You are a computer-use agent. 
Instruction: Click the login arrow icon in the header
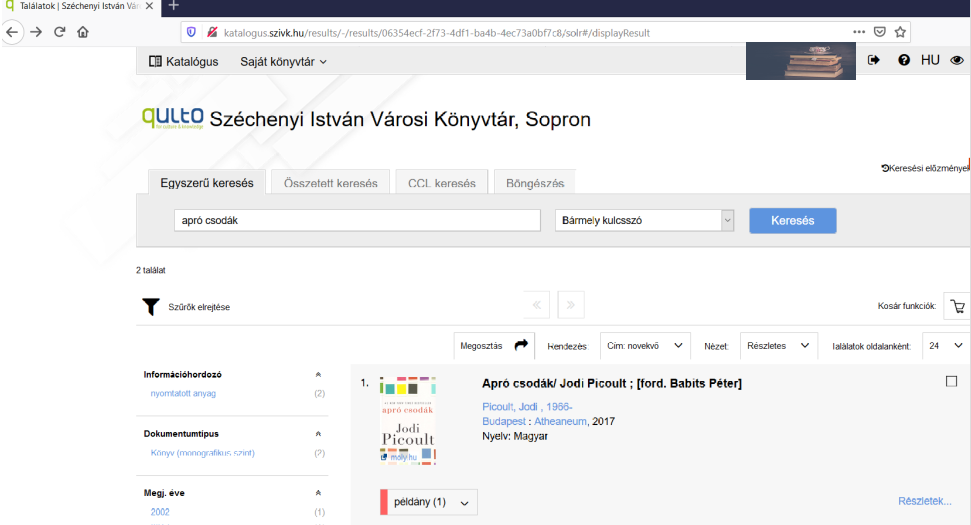874,60
